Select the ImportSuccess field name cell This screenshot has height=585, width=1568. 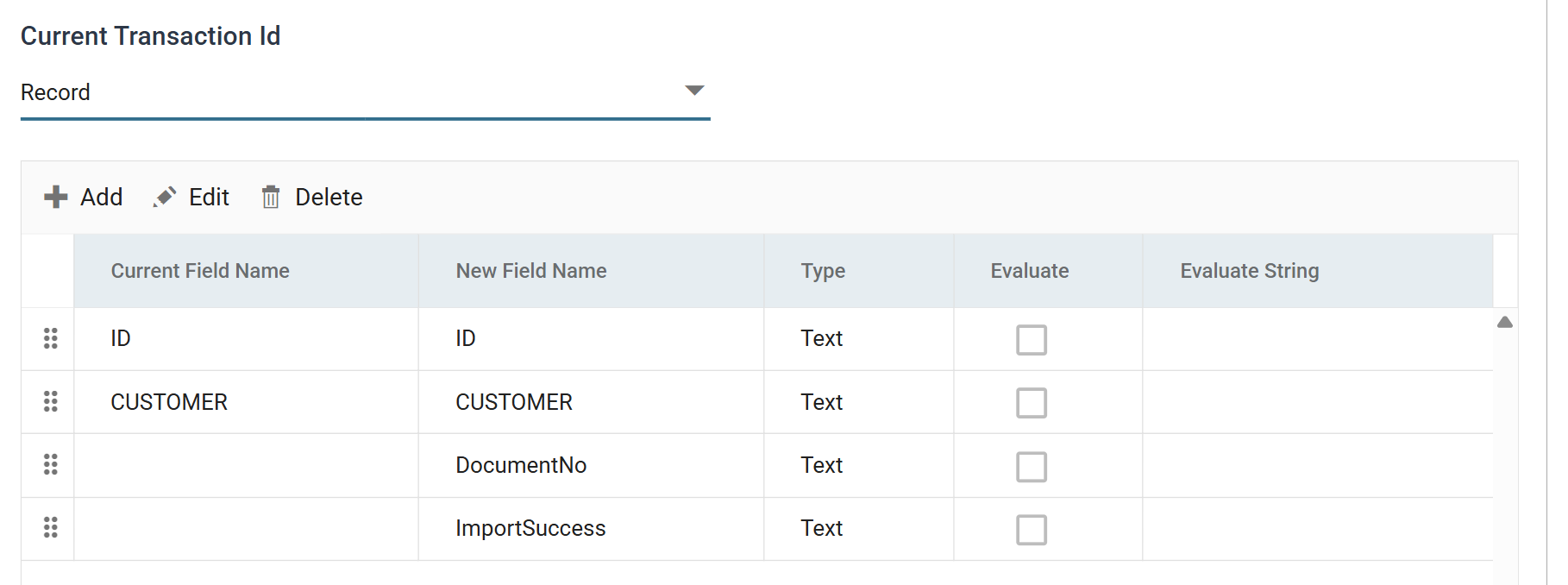[x=592, y=529]
